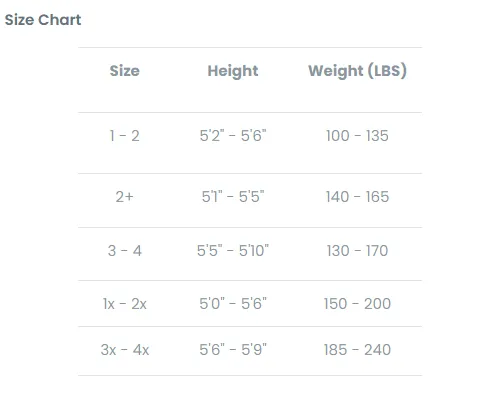
Task: Select the 3x - 4x size cell
Action: point(125,350)
